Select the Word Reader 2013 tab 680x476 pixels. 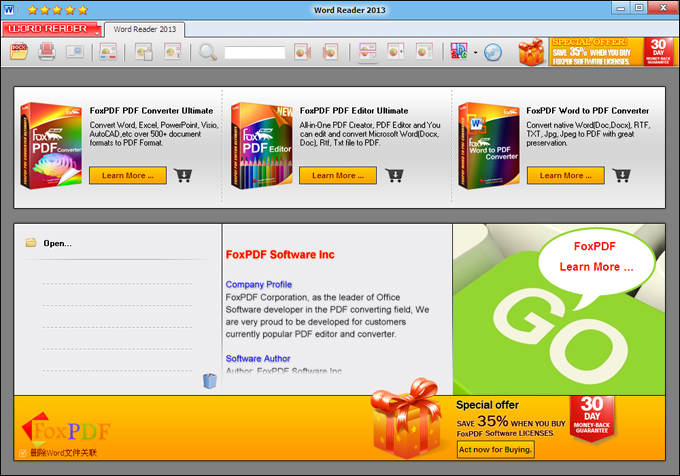(x=145, y=29)
